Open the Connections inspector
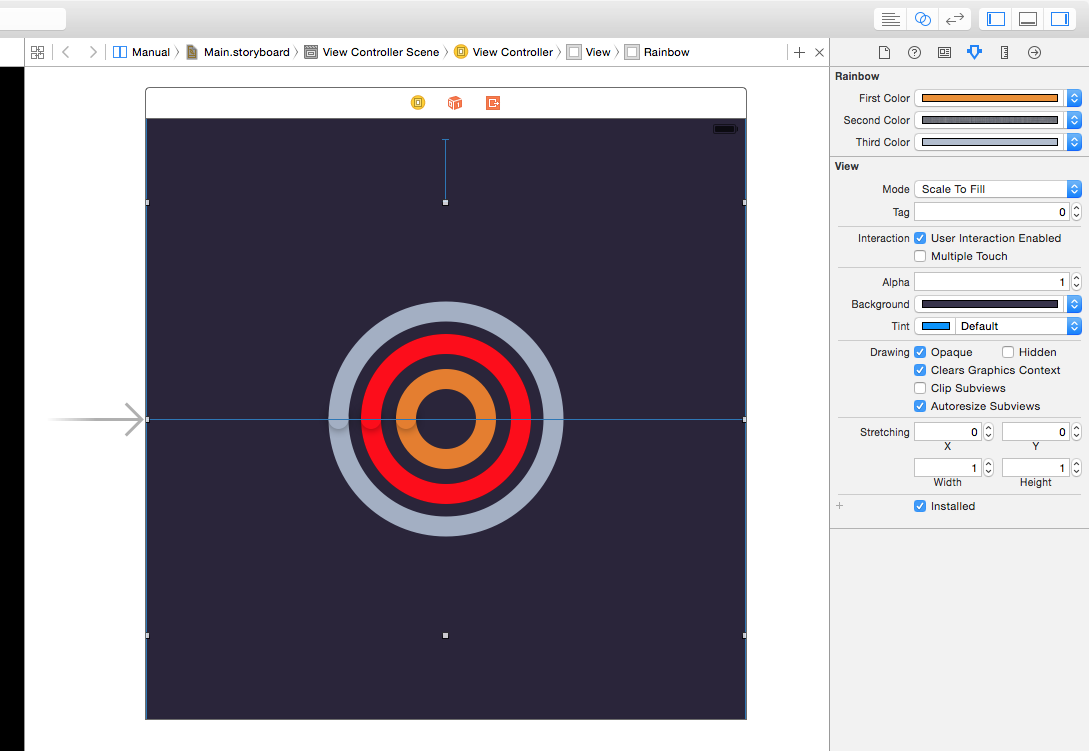This screenshot has width=1089, height=751. point(1034,52)
